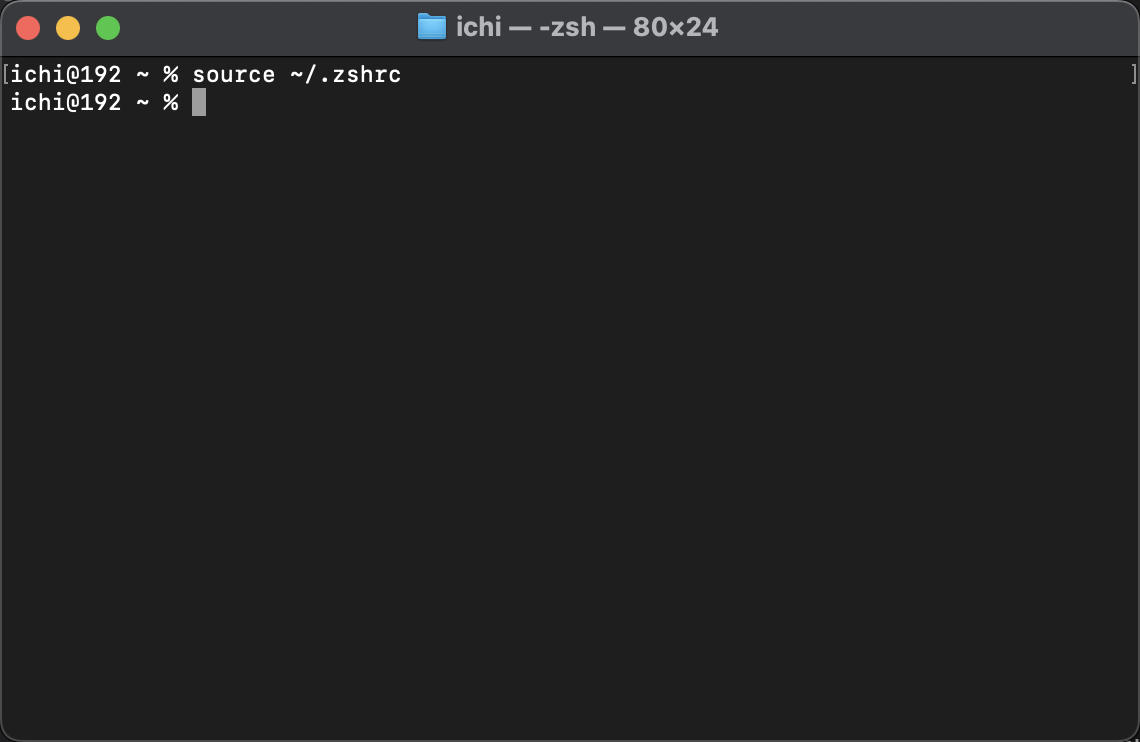Click the "-zsh" text in the title bar
This screenshot has height=742, width=1140.
click(567, 27)
